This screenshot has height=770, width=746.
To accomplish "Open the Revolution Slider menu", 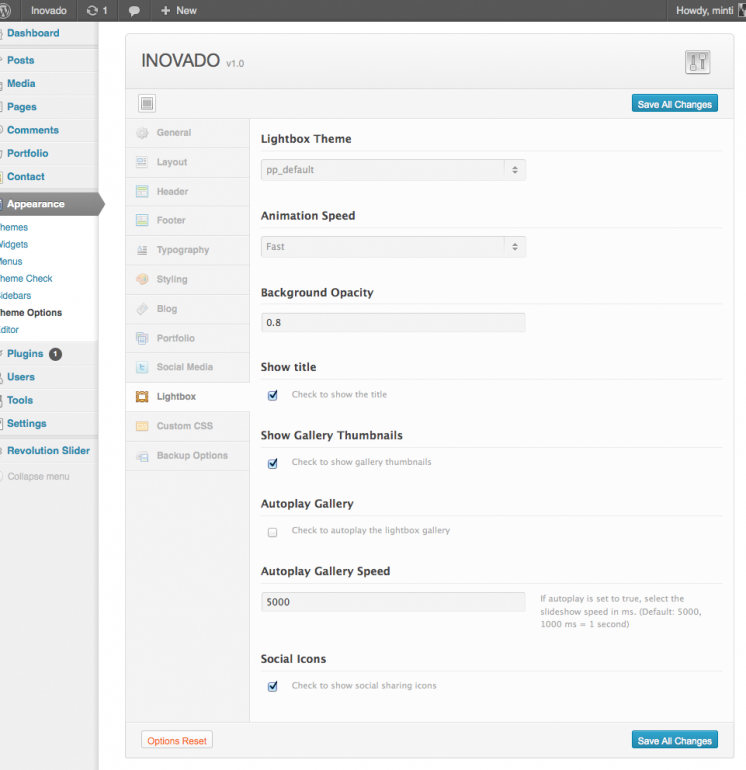I will click(48, 450).
